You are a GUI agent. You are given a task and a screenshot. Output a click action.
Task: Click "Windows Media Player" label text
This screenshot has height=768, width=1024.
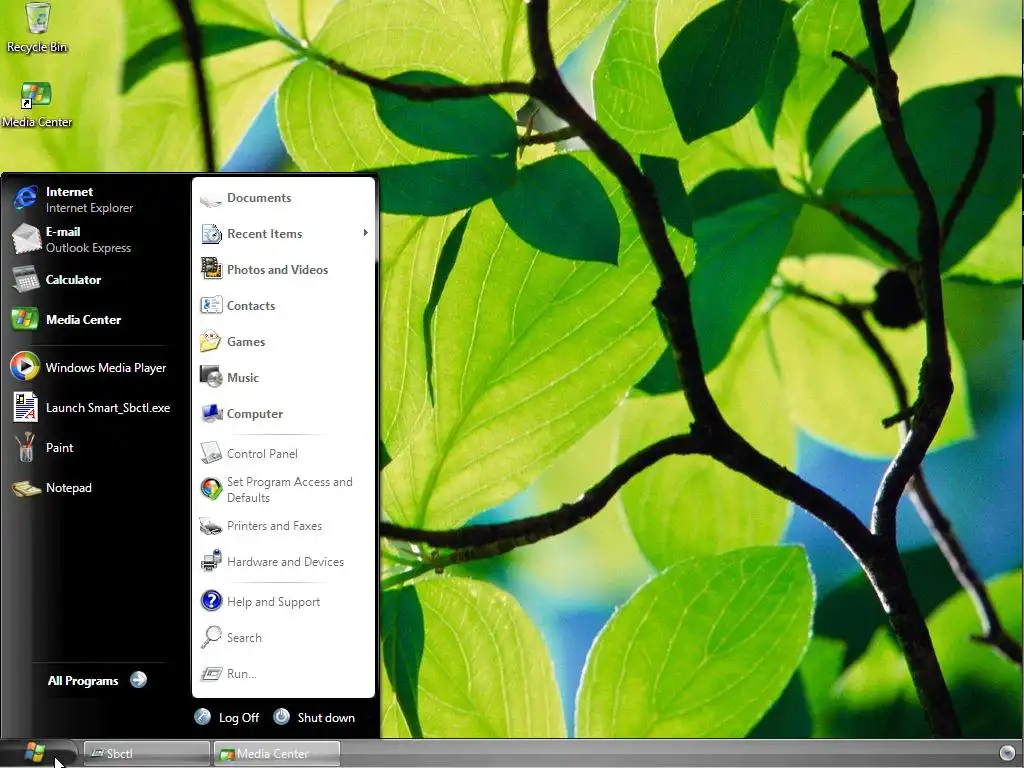point(106,368)
